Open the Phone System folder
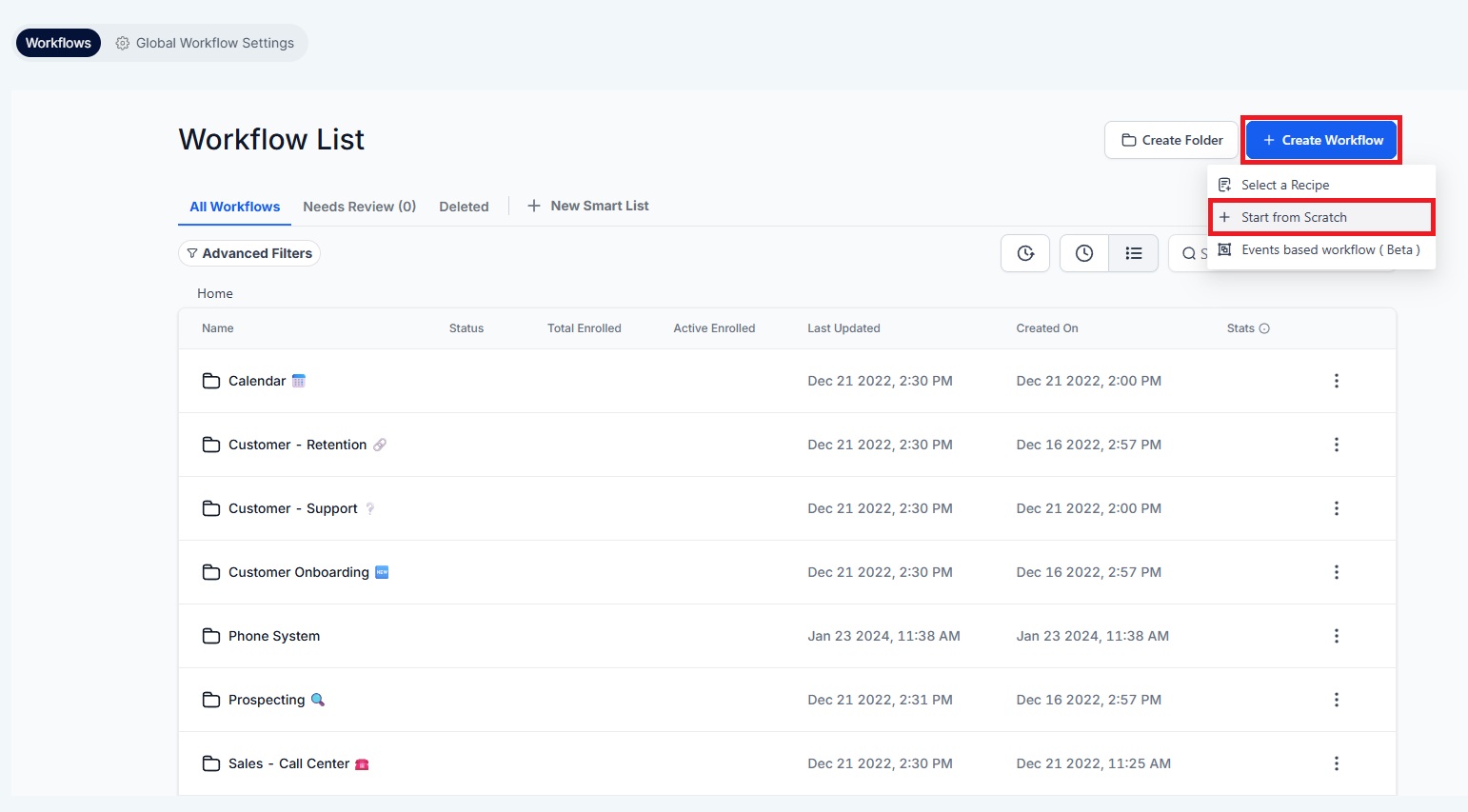 (x=274, y=636)
